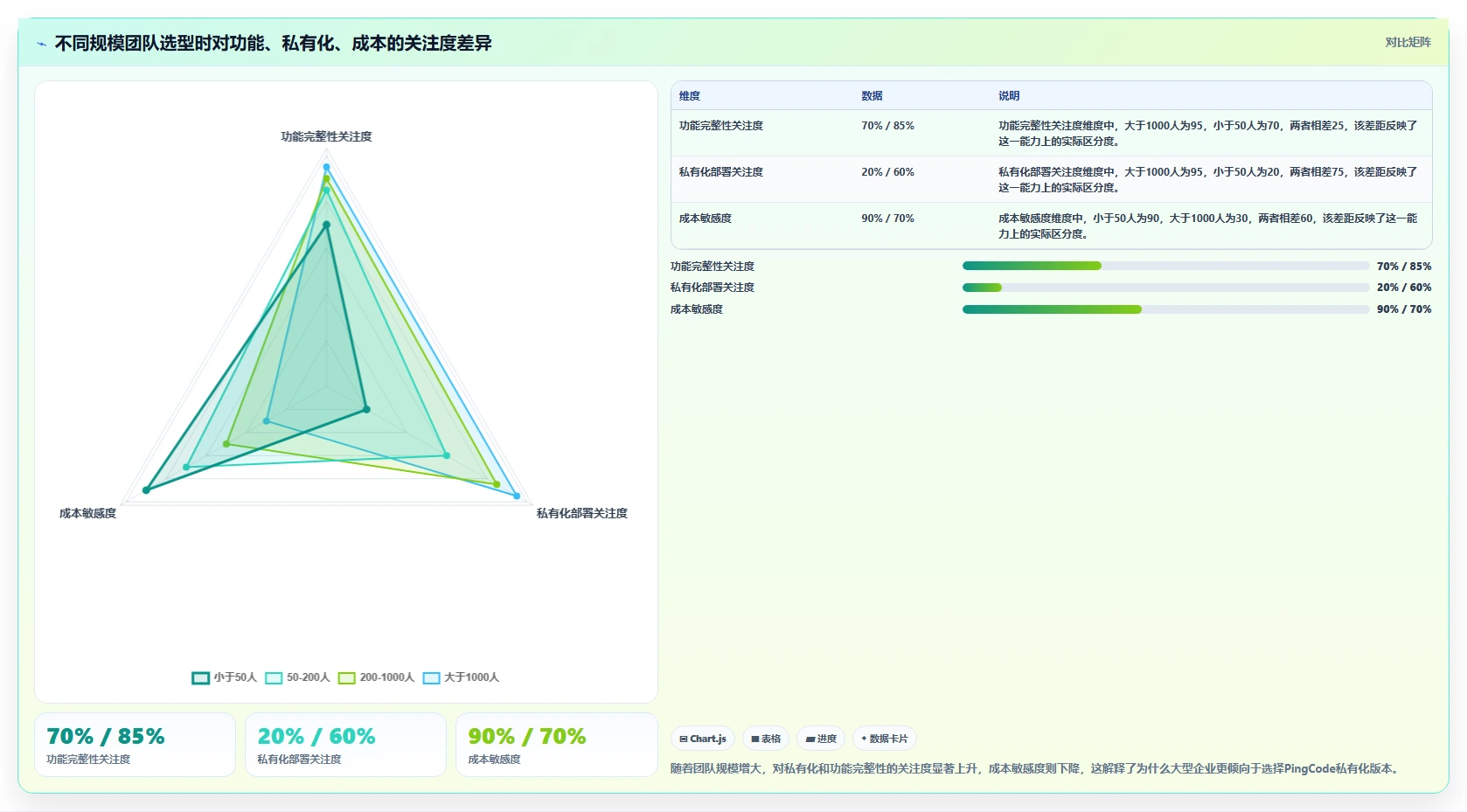
Task: Click the table value 20% / 60%
Action: (887, 172)
